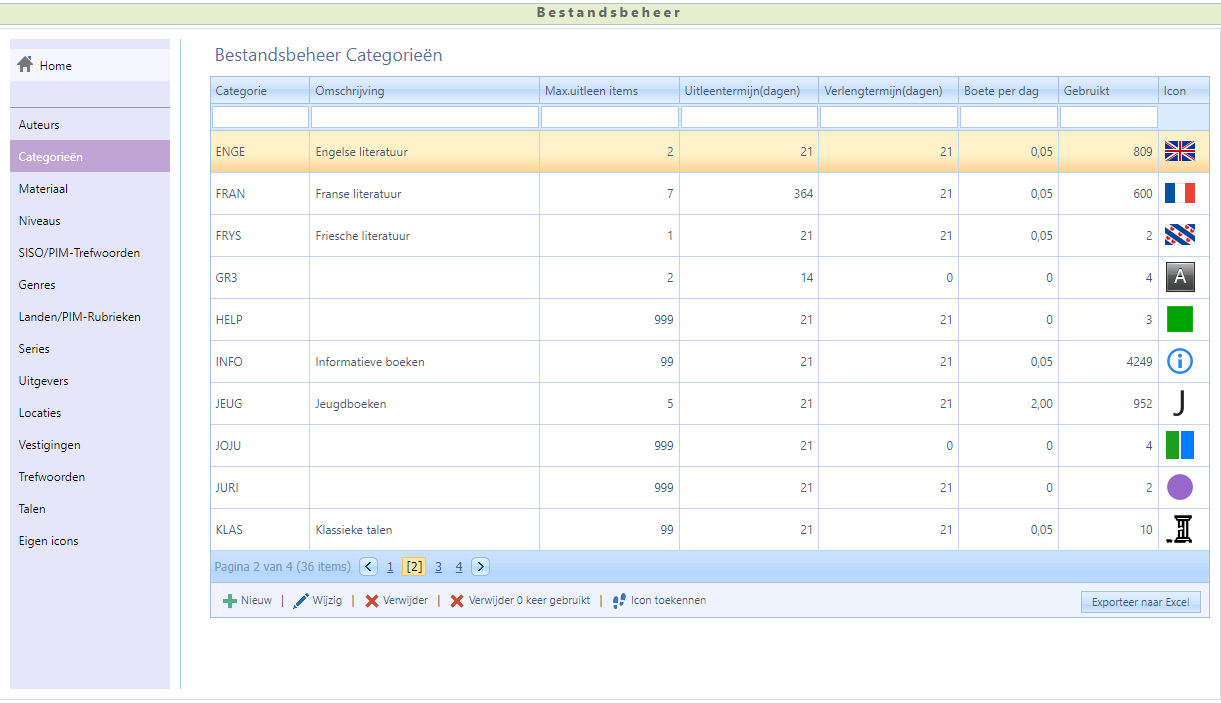Image resolution: width=1221 pixels, height=703 pixels.
Task: Click Wijzig to edit selected category
Action: (317, 601)
